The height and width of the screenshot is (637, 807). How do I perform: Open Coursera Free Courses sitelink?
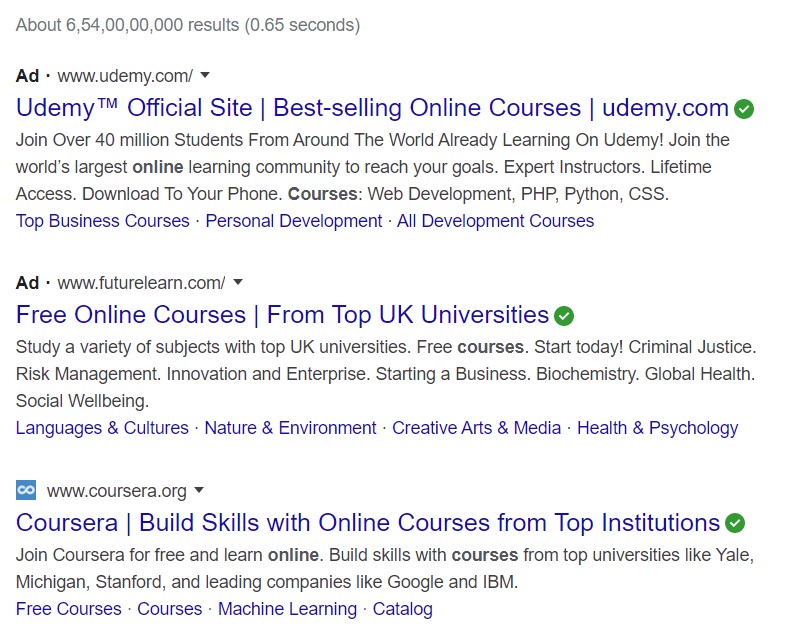[68, 609]
